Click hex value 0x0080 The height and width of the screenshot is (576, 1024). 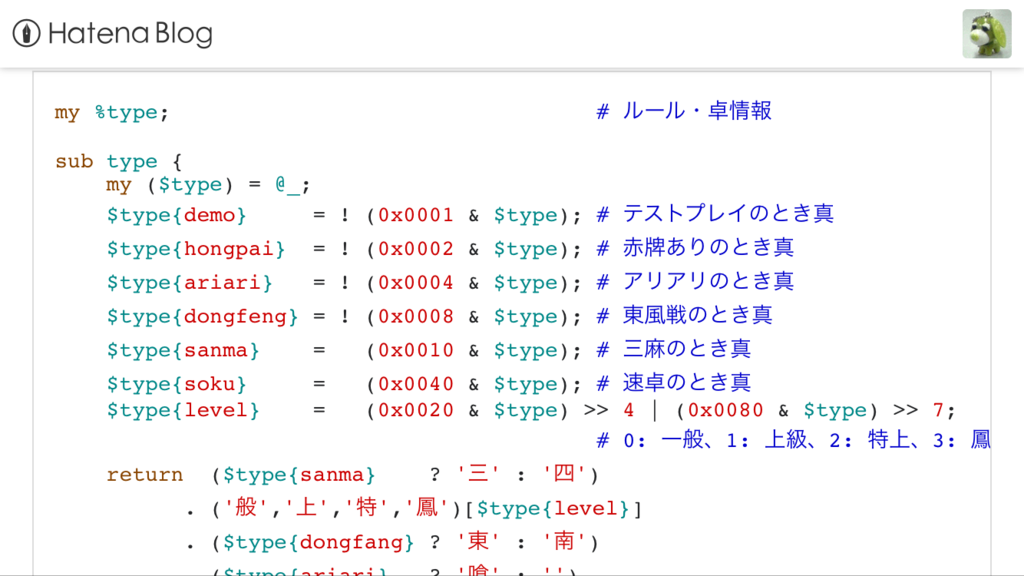click(x=725, y=411)
